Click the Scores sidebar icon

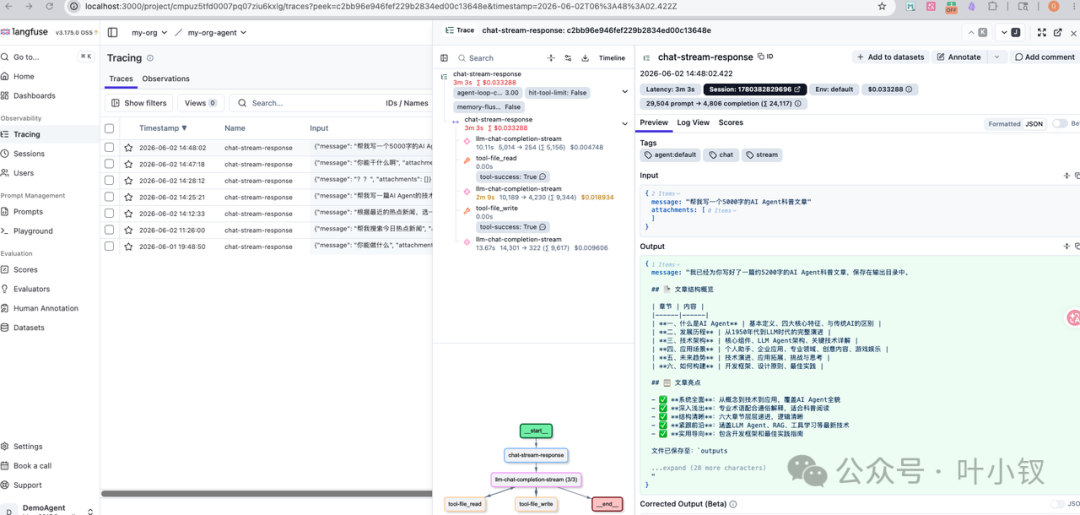[6, 270]
